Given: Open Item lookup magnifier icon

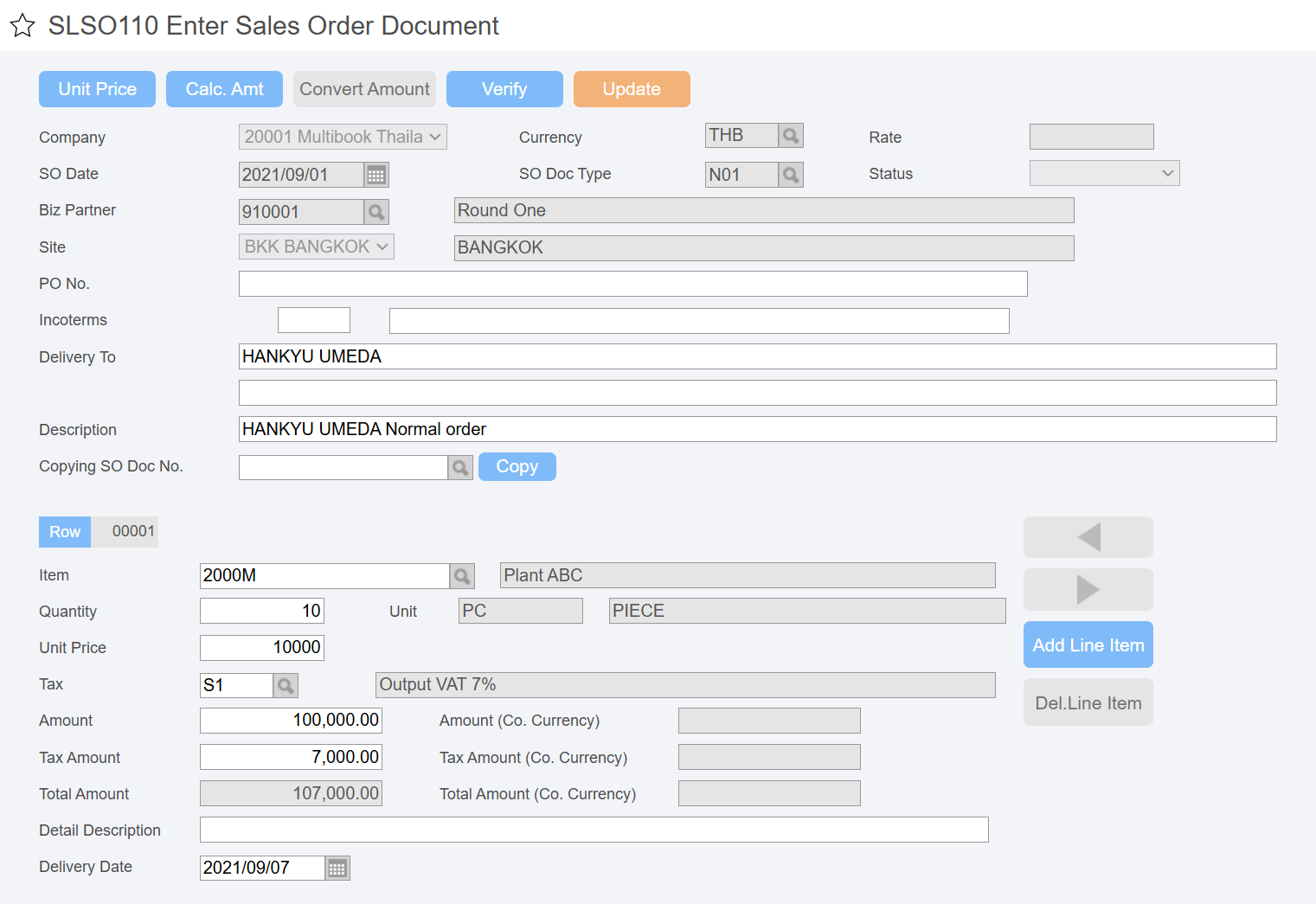Looking at the screenshot, I should pos(462,575).
